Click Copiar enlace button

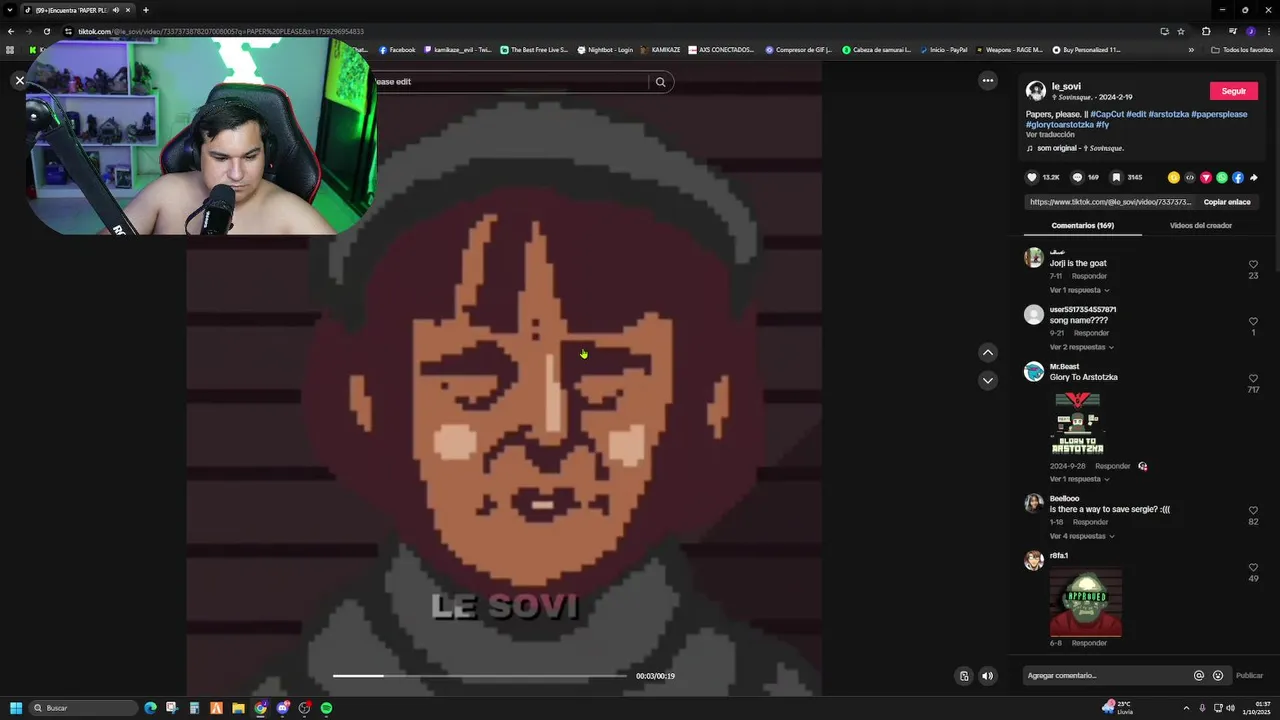(x=1227, y=202)
